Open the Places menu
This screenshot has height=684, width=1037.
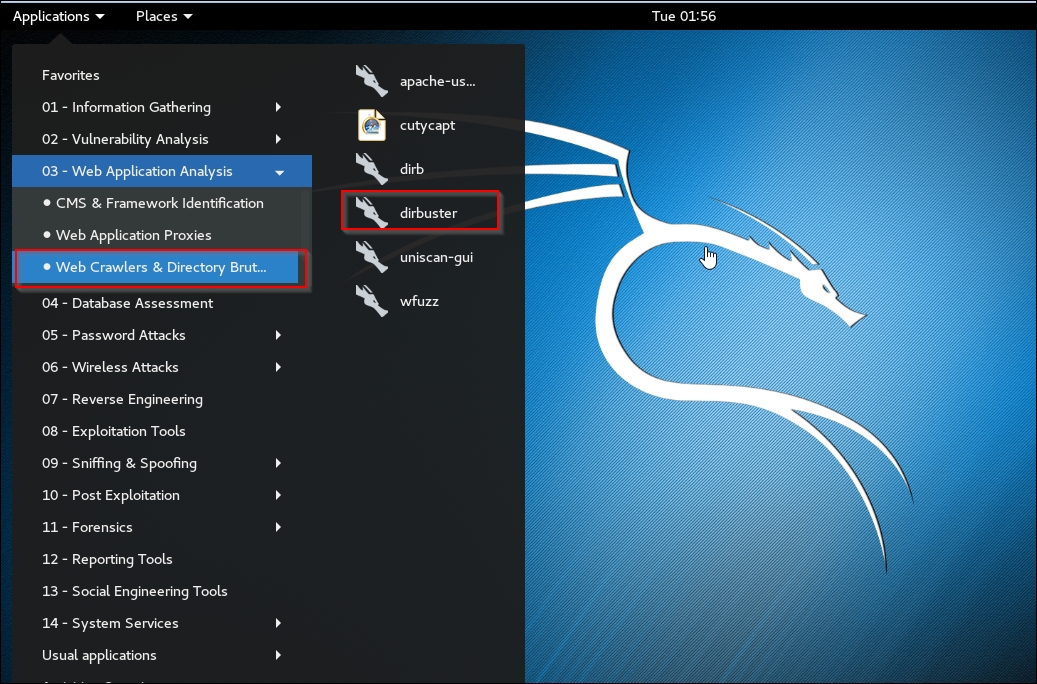pyautogui.click(x=164, y=16)
